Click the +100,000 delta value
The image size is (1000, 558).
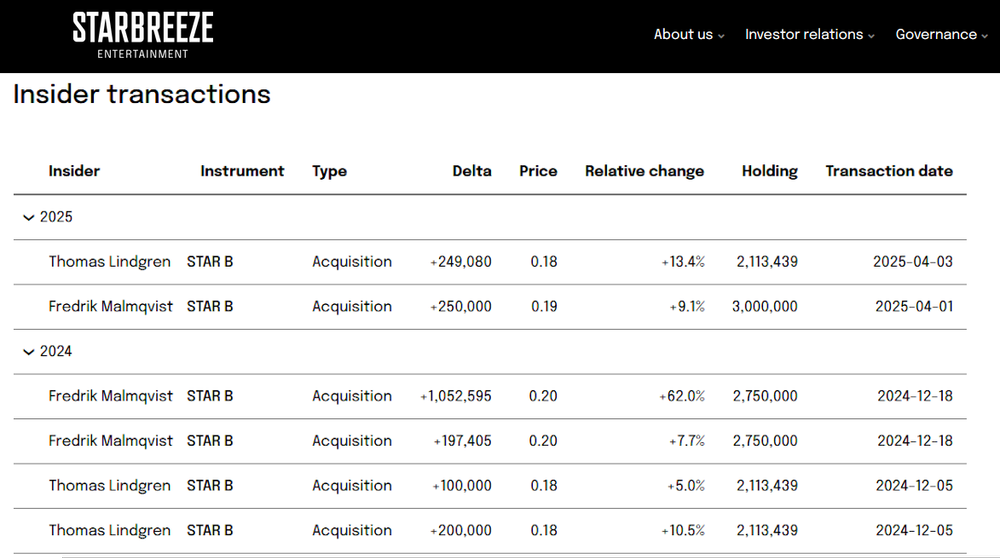pos(462,486)
